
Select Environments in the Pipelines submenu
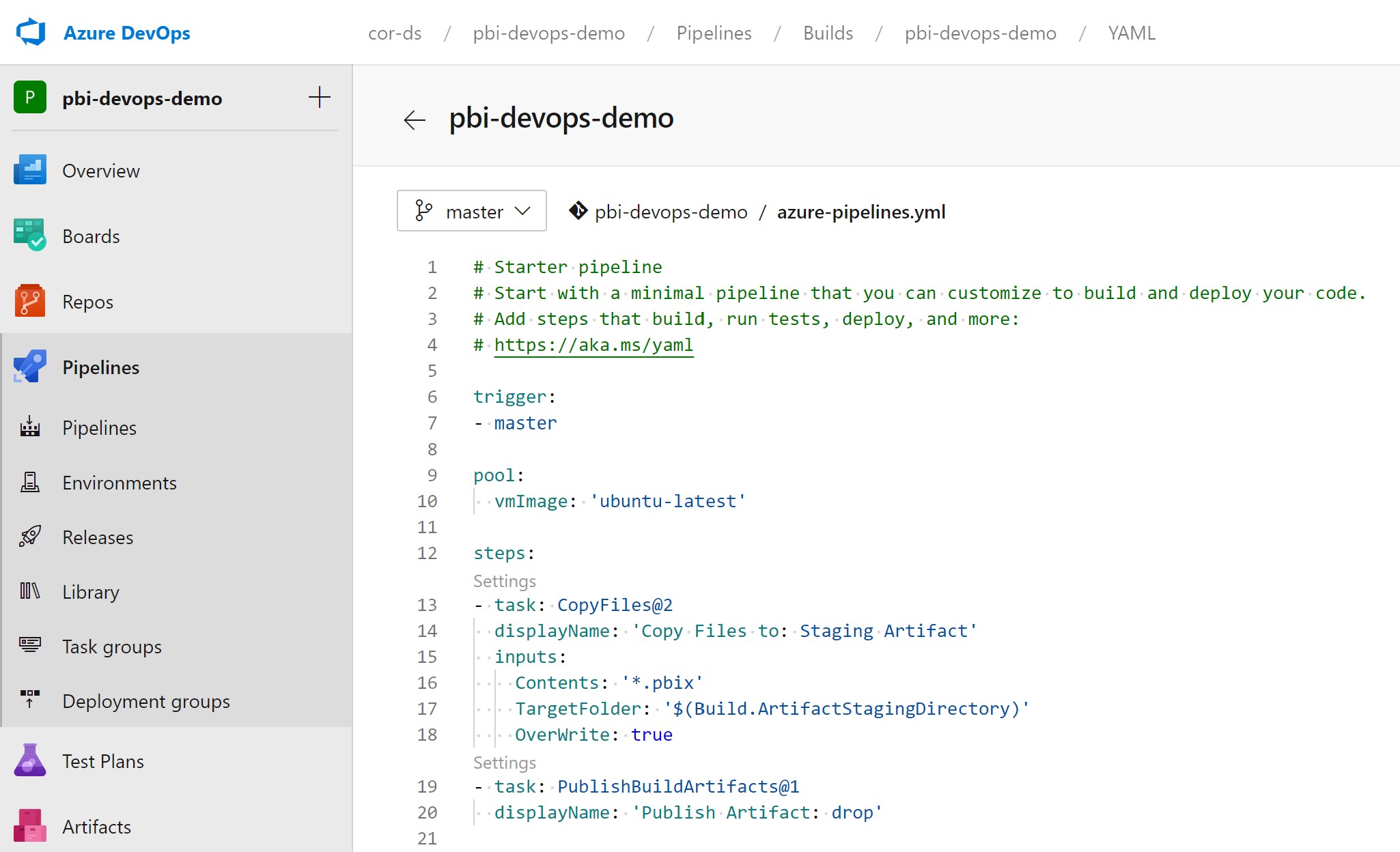pyautogui.click(x=119, y=483)
